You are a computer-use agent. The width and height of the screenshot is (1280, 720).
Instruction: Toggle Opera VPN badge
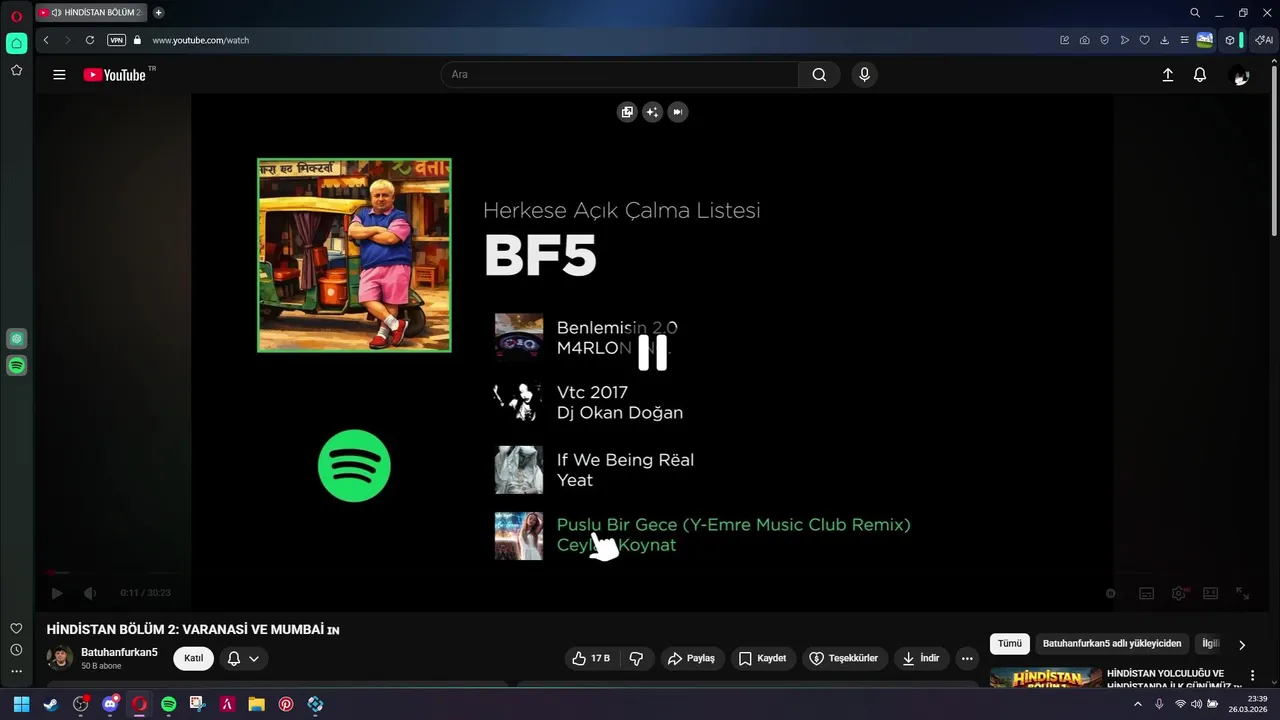[x=116, y=40]
